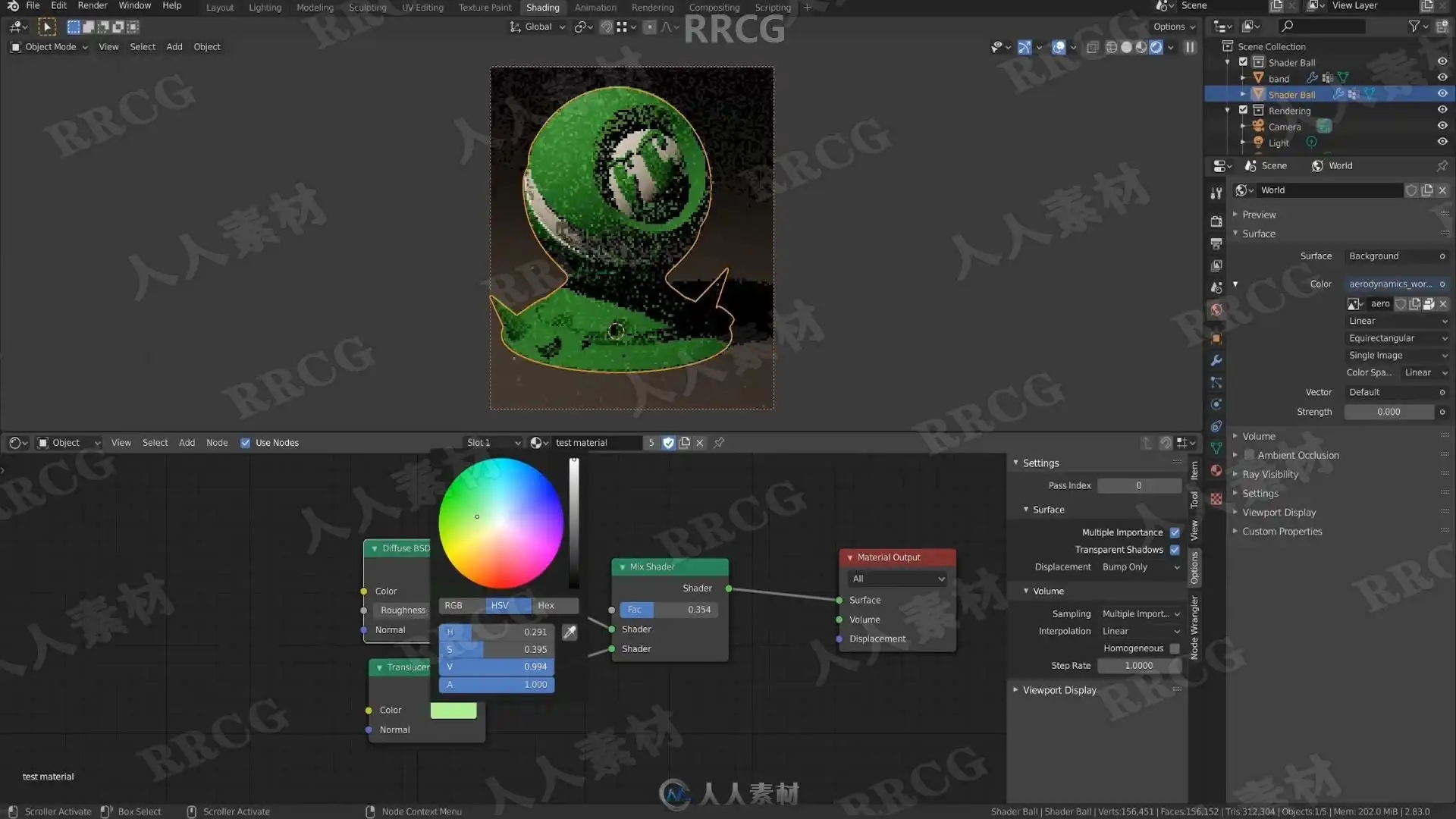The image size is (1456, 819).
Task: Click the Translucent node green color swatch
Action: 453,711
